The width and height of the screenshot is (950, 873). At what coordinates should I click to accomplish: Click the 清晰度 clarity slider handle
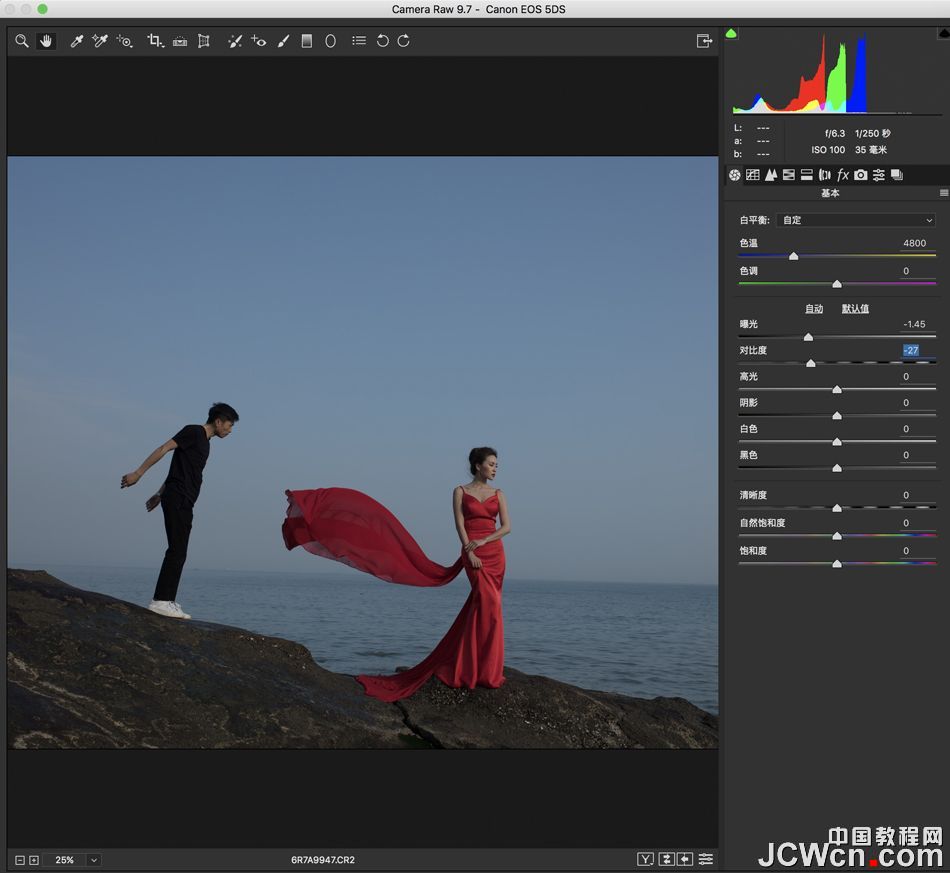click(x=837, y=508)
